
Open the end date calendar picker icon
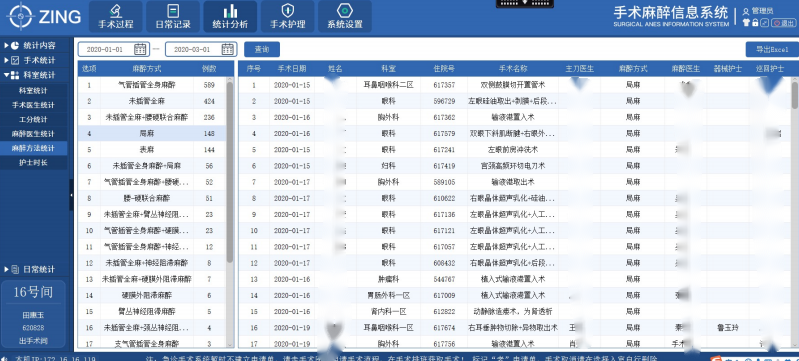click(228, 49)
